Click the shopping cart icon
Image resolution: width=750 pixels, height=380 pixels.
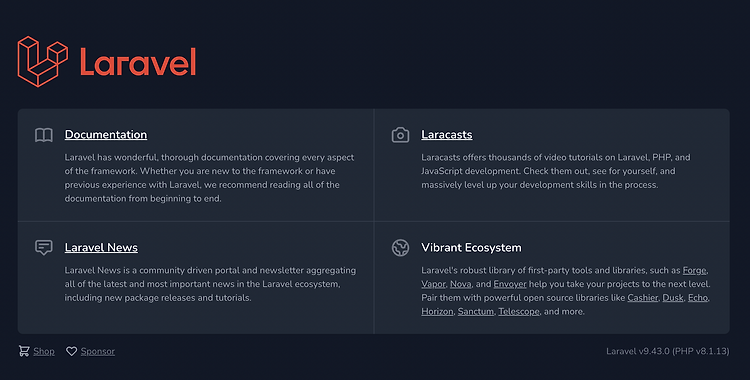click(24, 351)
